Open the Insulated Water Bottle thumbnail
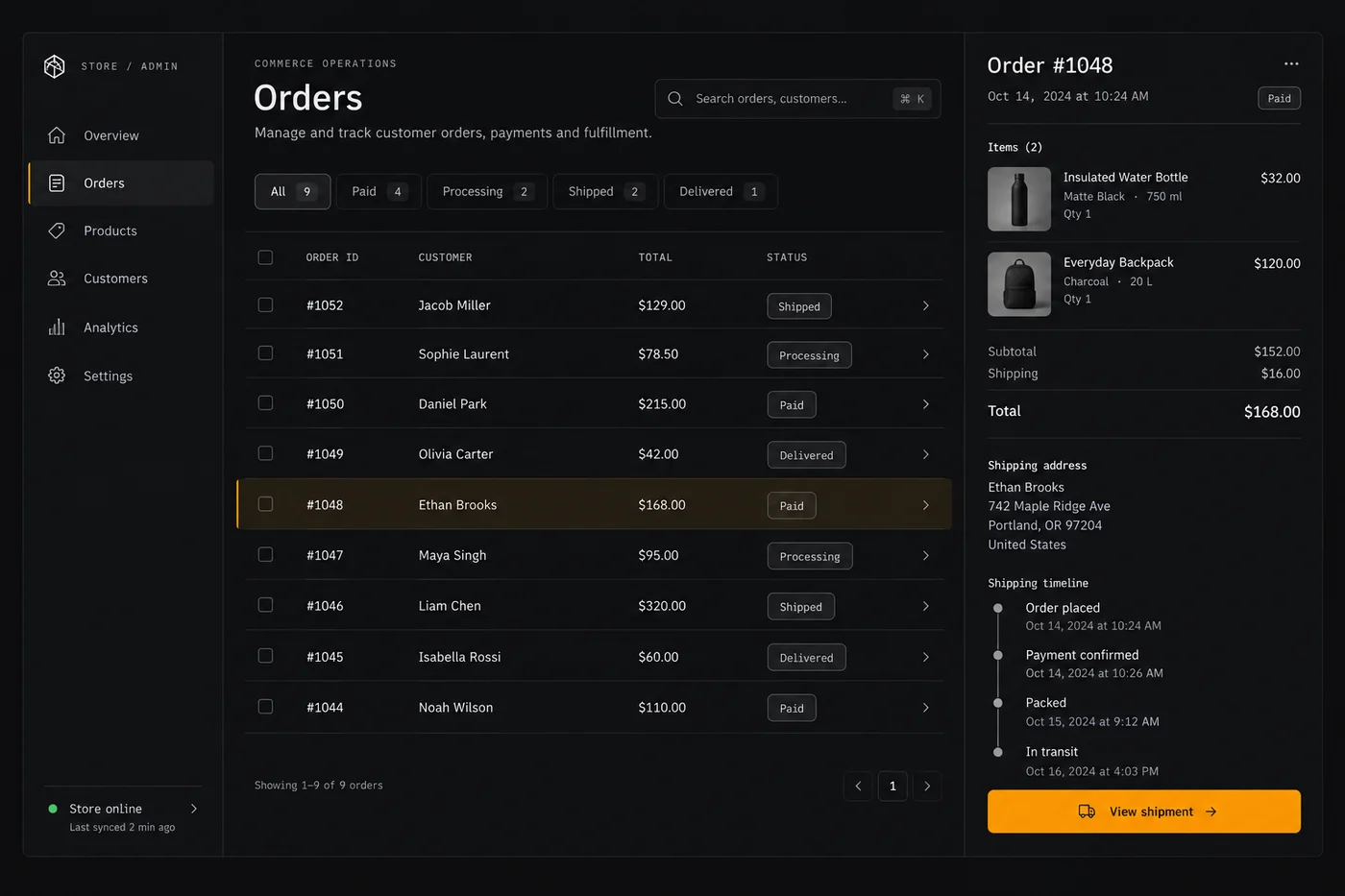The image size is (1345, 896). (1019, 199)
